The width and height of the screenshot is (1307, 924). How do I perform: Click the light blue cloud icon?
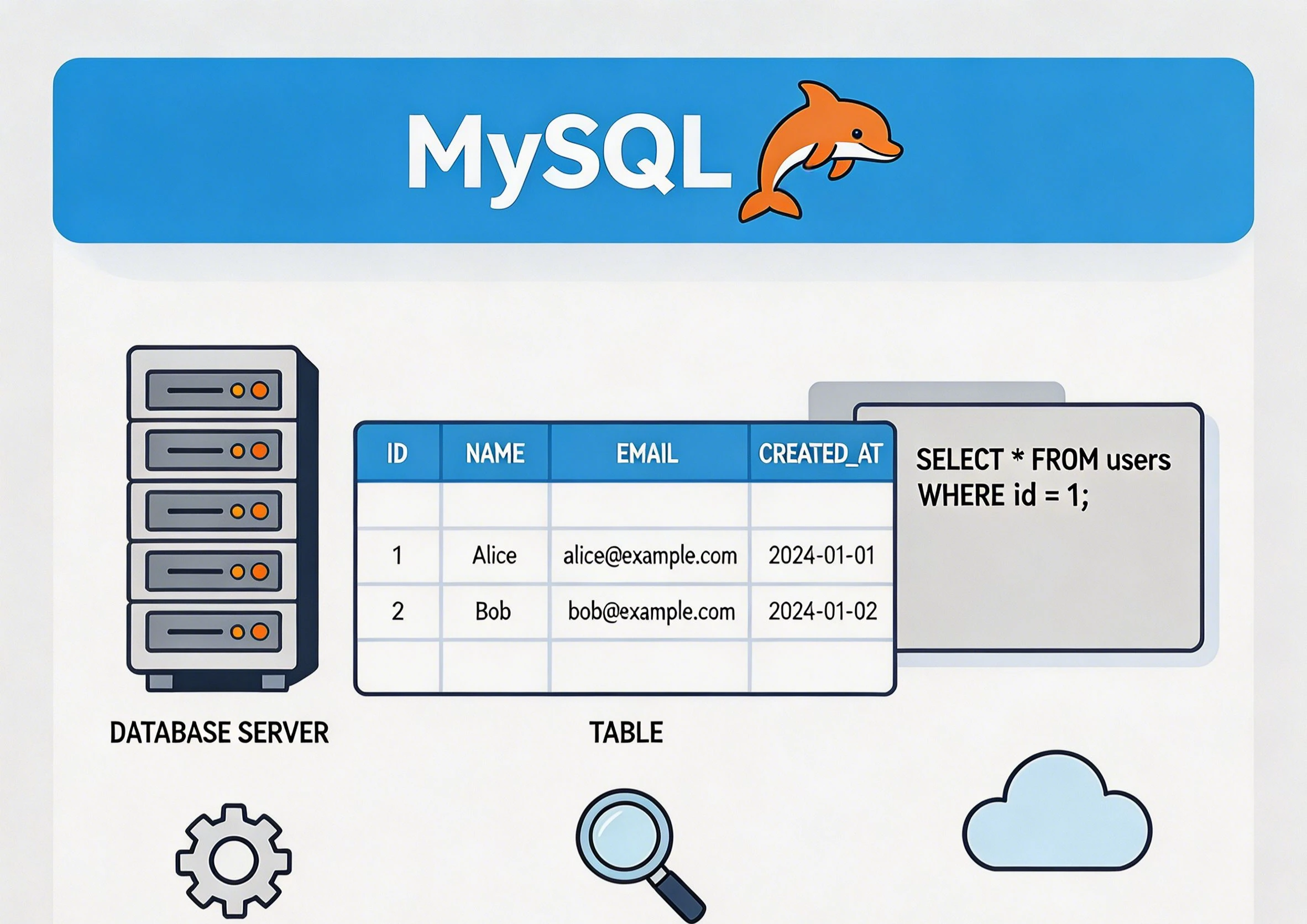[1057, 811]
